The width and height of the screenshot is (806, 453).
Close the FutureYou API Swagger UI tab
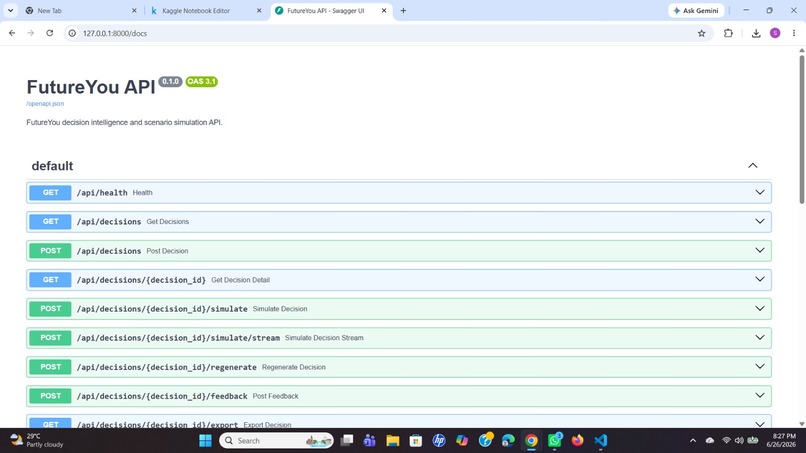coord(383,10)
